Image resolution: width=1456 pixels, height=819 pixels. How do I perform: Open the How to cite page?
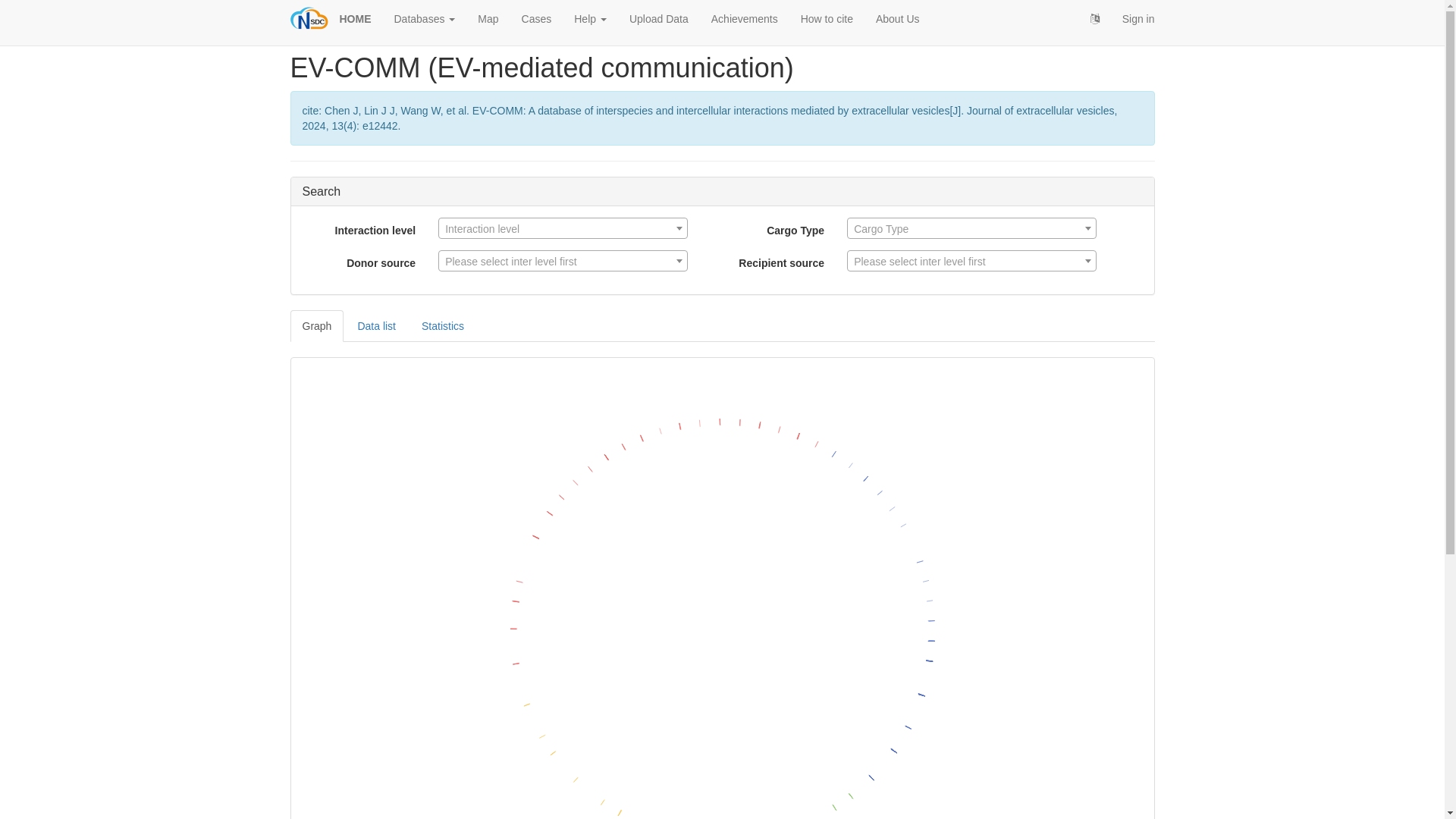pos(827,19)
